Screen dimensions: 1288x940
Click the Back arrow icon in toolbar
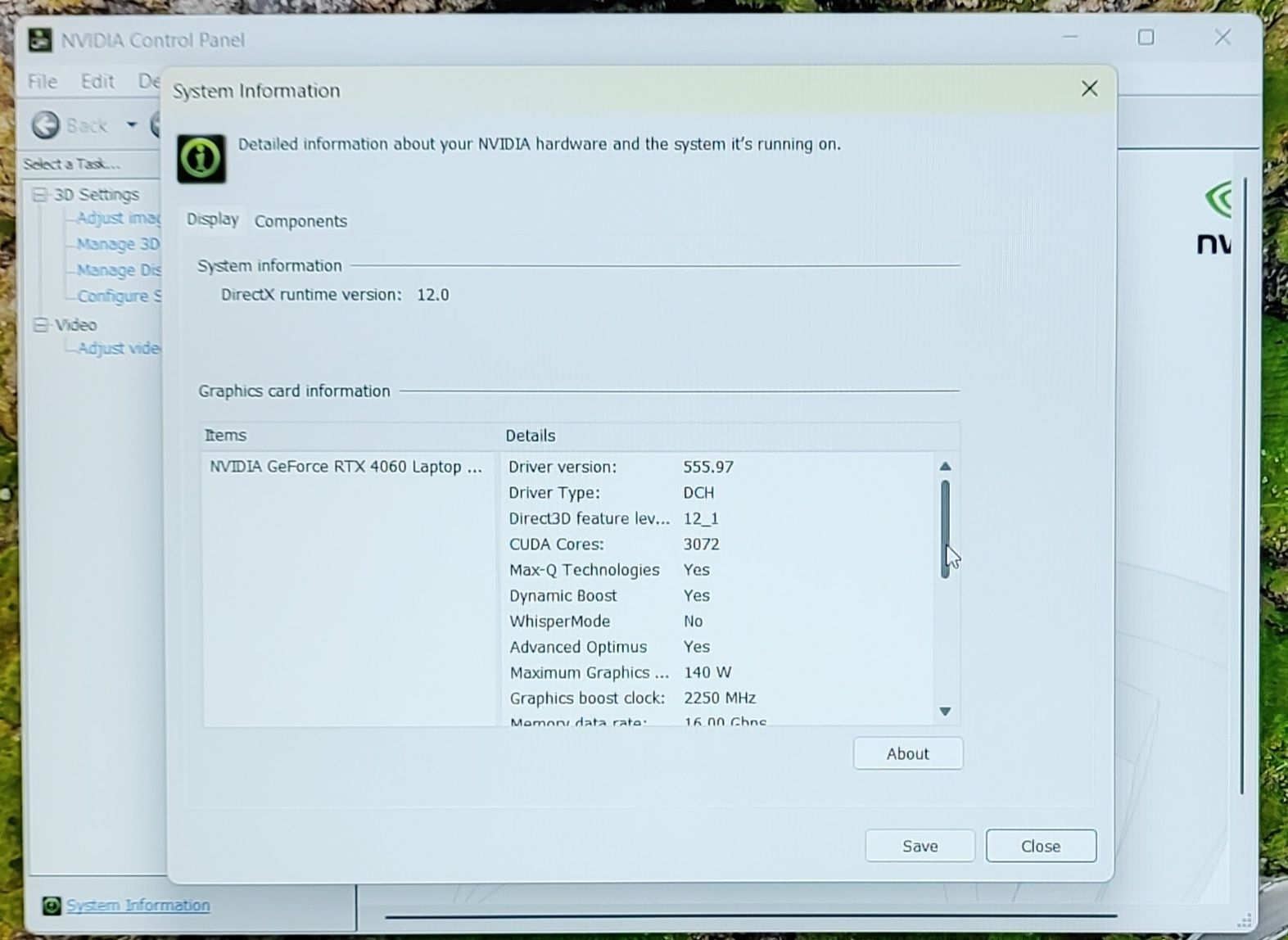pos(46,125)
